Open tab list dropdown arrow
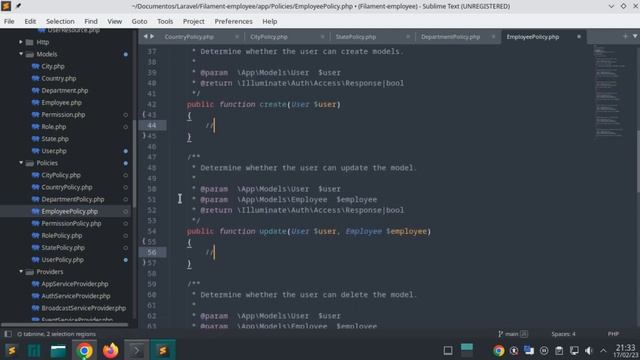Image resolution: width=640 pixels, height=360 pixels. (x=635, y=36)
